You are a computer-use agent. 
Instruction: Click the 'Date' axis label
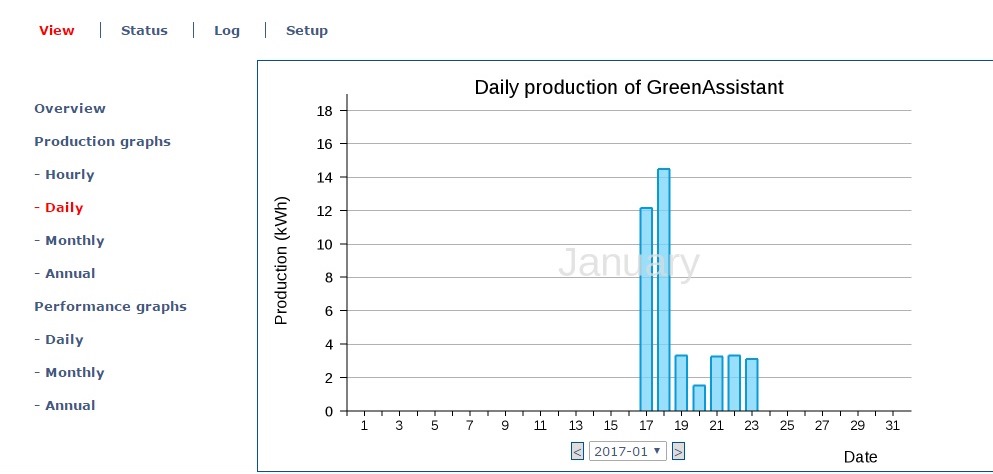[861, 456]
